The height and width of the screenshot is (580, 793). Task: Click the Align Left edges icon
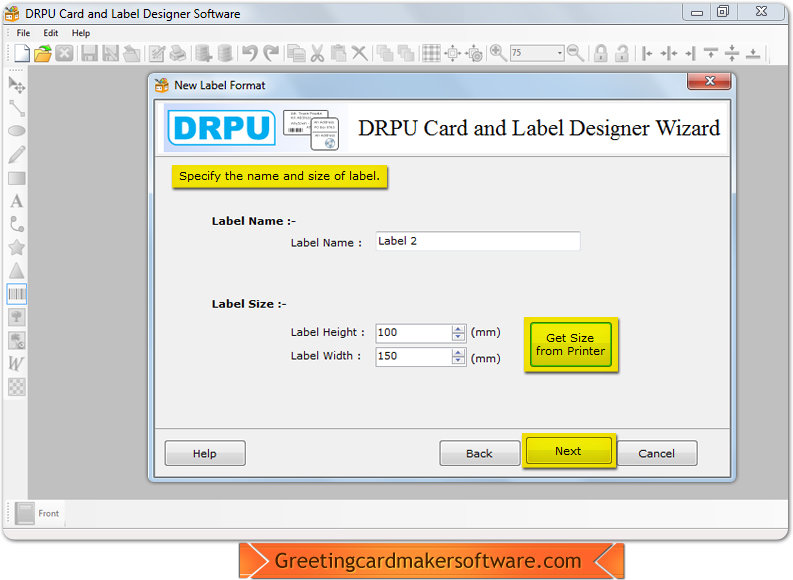[647, 53]
